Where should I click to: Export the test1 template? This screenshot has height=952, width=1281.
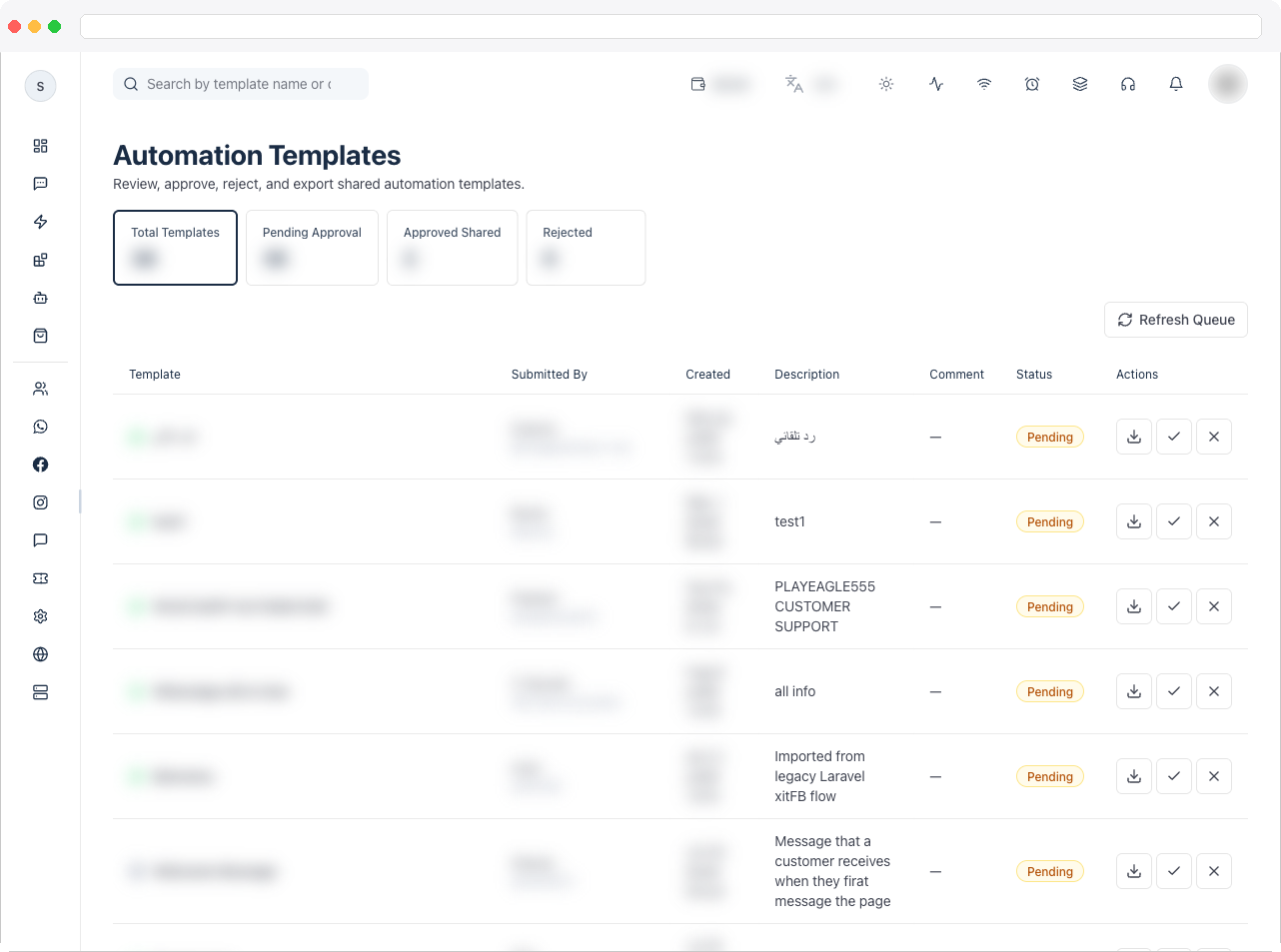click(1134, 521)
